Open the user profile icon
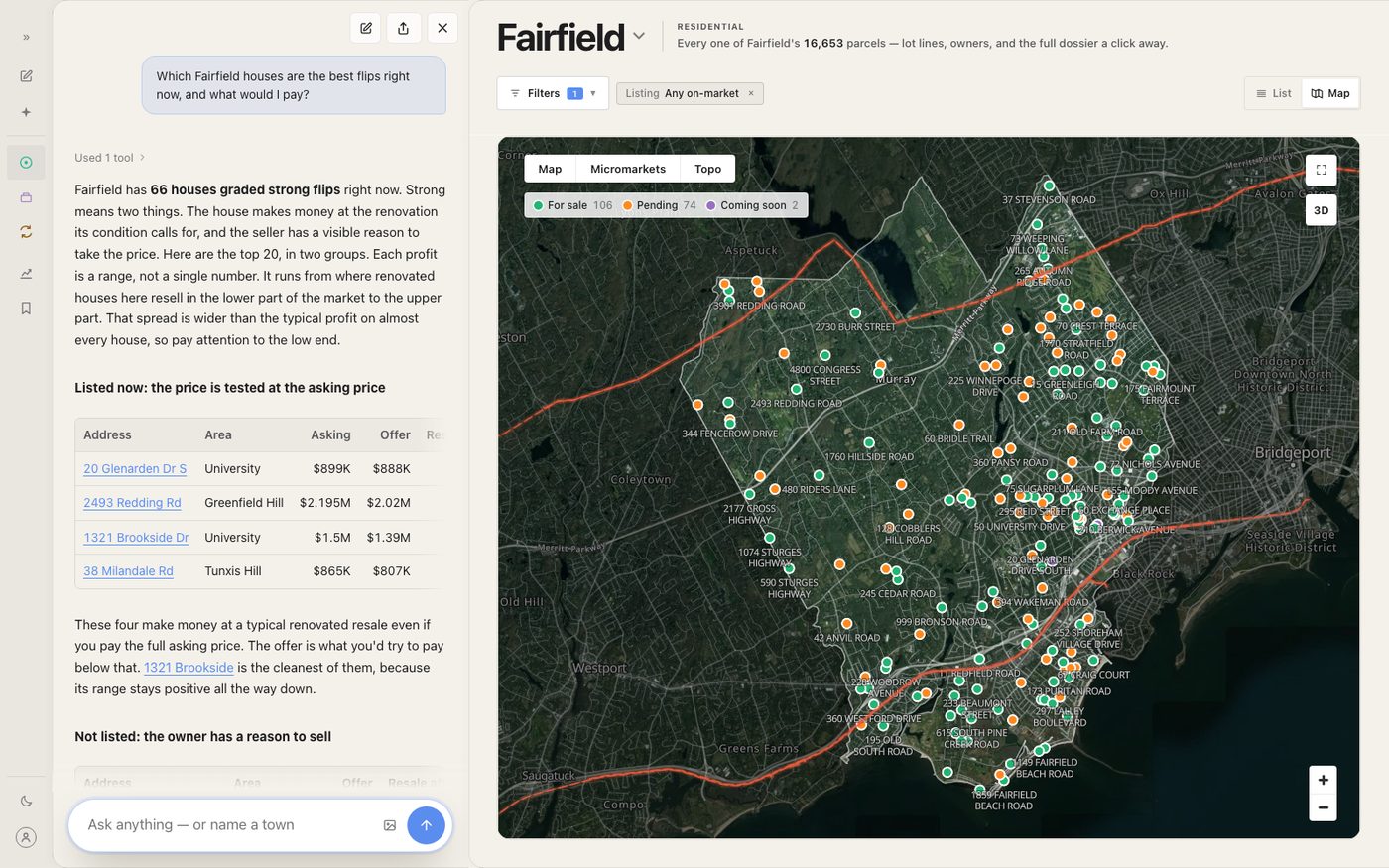Screen dimensions: 1389x868 (x=26, y=837)
